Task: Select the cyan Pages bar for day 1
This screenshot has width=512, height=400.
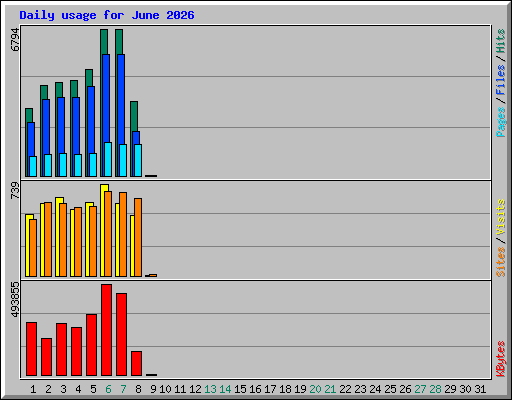Action: pyautogui.click(x=33, y=166)
